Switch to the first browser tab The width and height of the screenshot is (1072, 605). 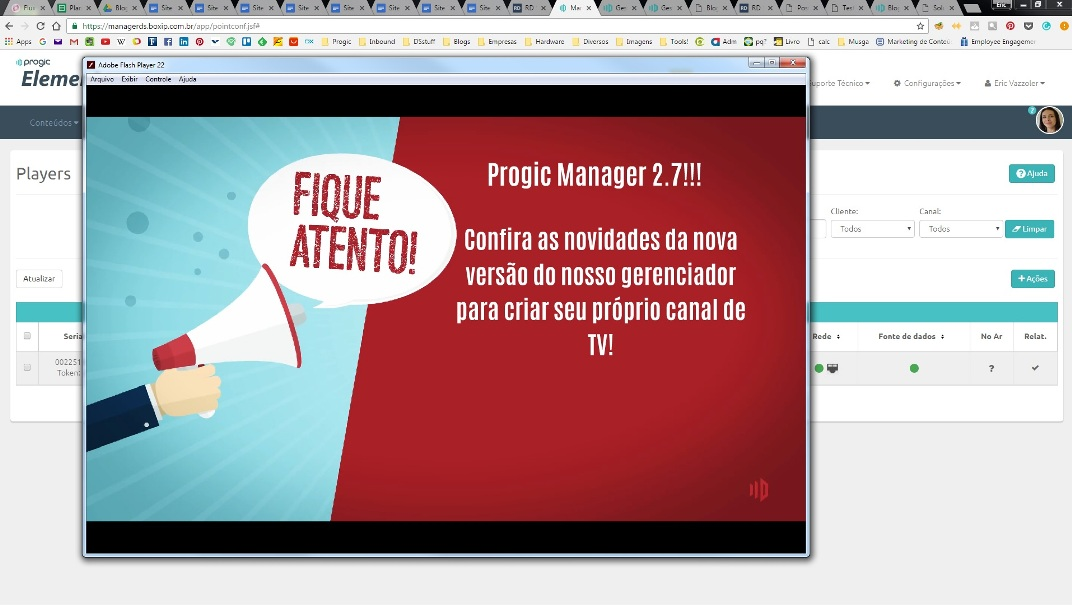[29, 8]
